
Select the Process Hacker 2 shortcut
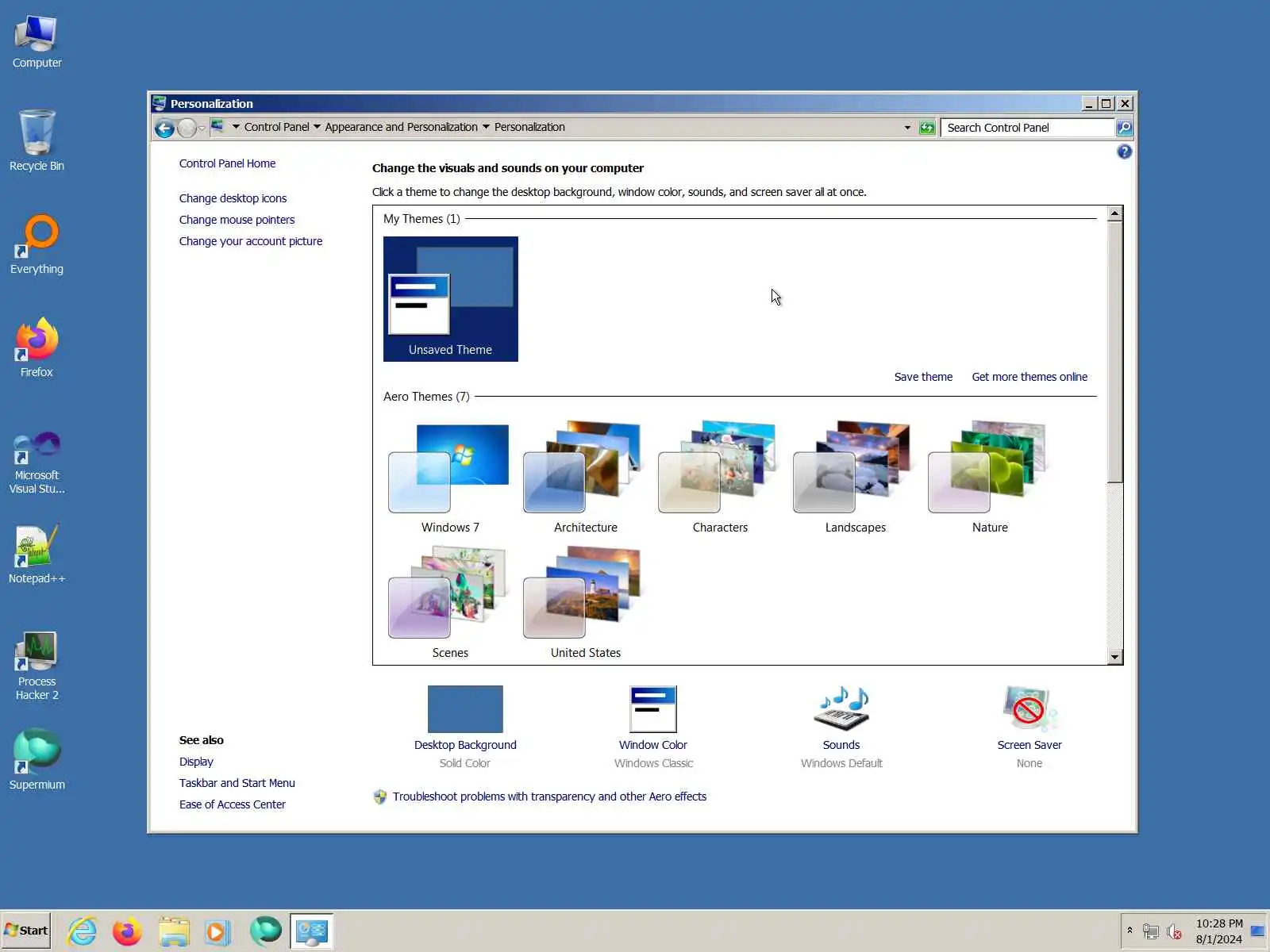(37, 666)
